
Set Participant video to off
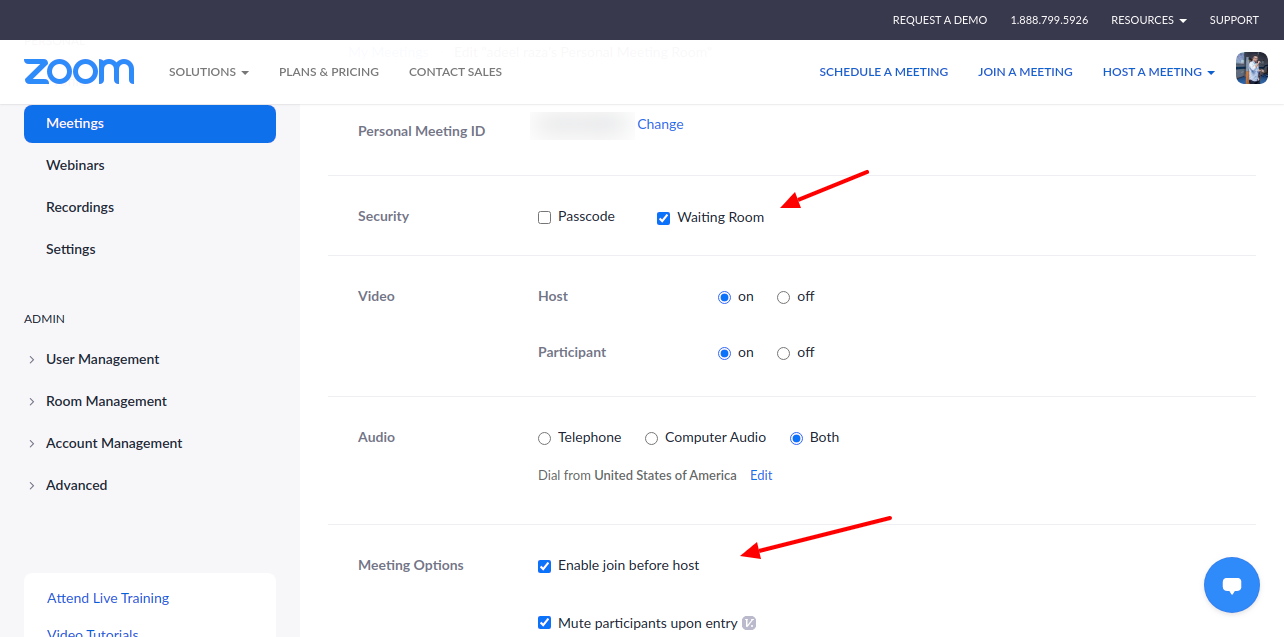point(783,353)
